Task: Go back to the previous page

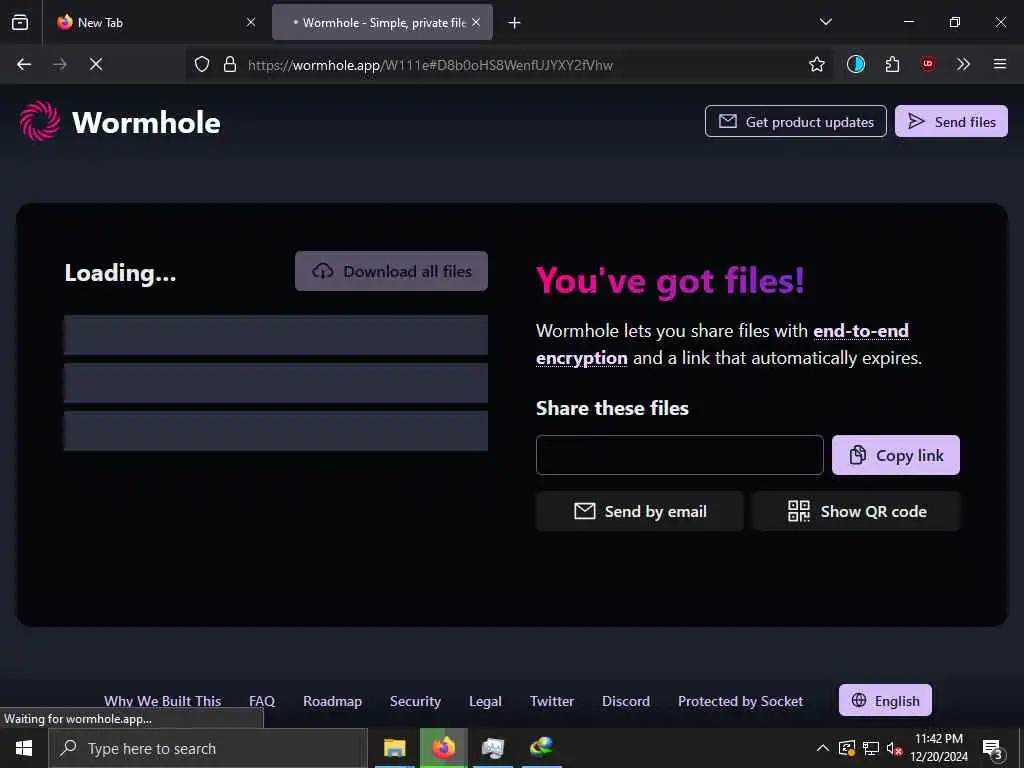Action: point(24,64)
